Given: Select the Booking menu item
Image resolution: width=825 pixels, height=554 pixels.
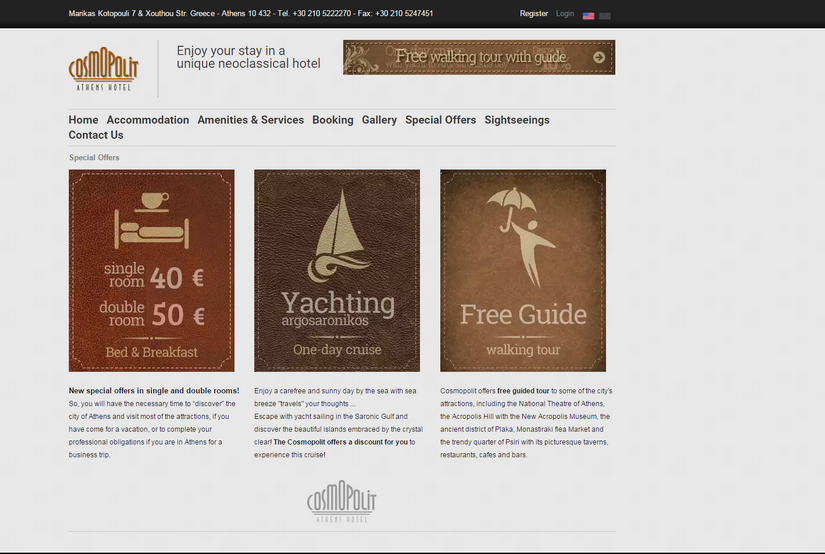Looking at the screenshot, I should pos(333,120).
